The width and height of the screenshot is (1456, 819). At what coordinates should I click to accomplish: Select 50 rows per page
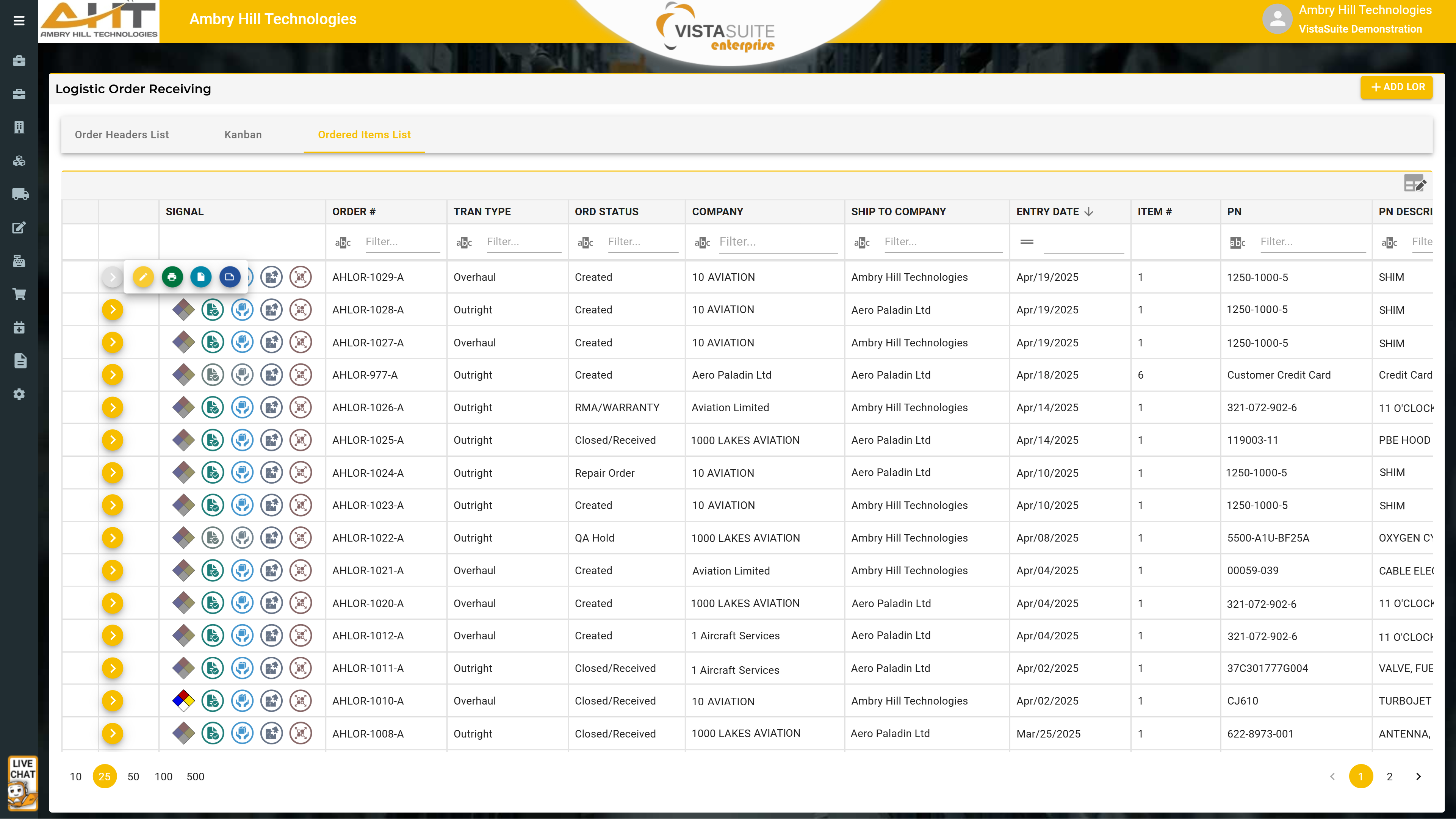tap(133, 777)
